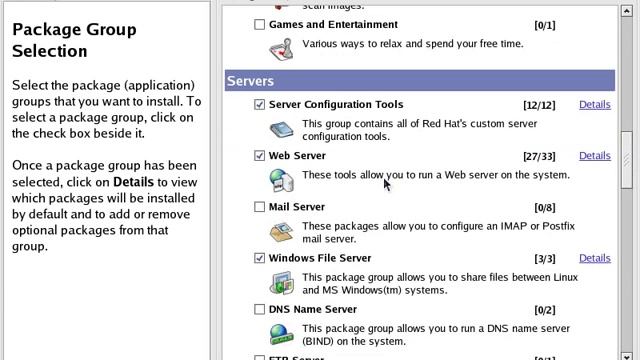Click 'Various ways to relax' description
The height and width of the screenshot is (360, 640).
pos(413,44)
